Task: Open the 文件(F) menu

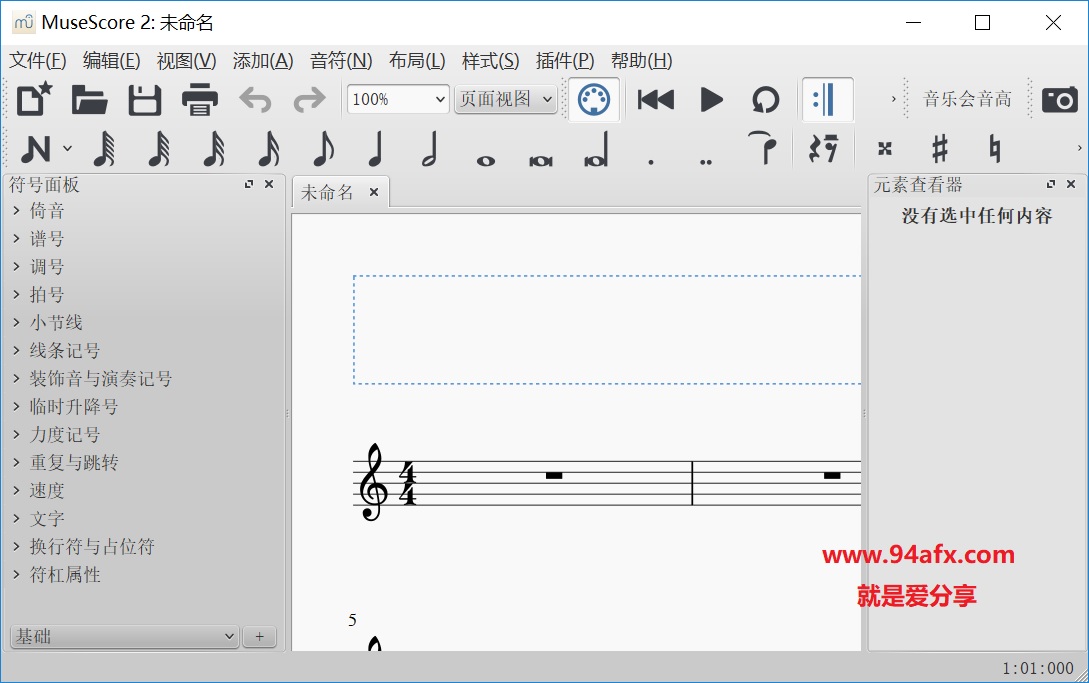Action: [38, 61]
